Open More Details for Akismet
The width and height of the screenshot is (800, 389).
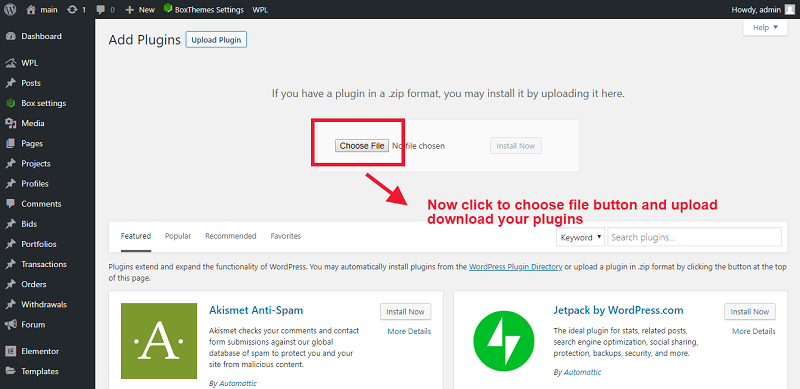click(x=409, y=331)
